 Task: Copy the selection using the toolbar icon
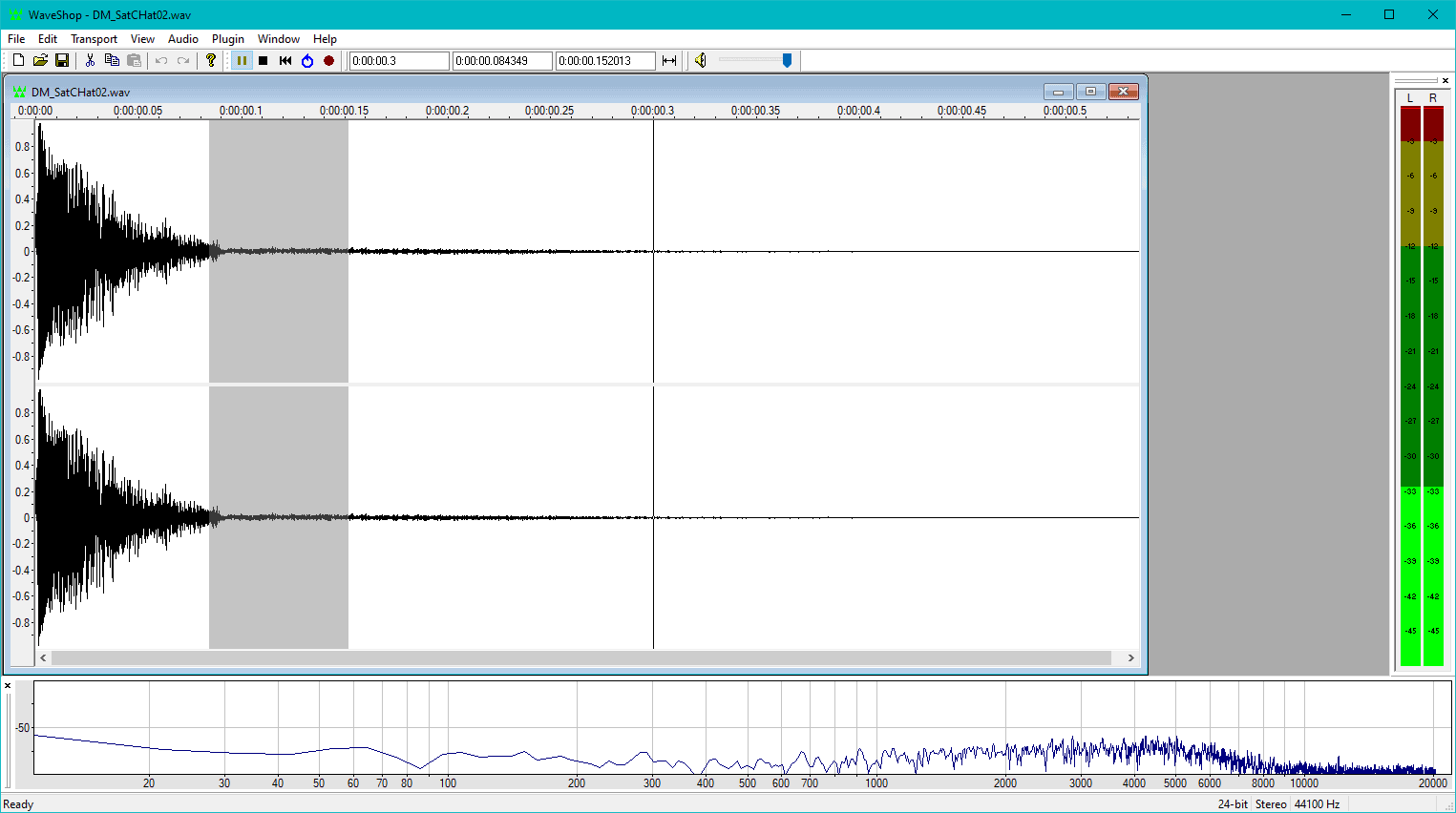tap(112, 60)
